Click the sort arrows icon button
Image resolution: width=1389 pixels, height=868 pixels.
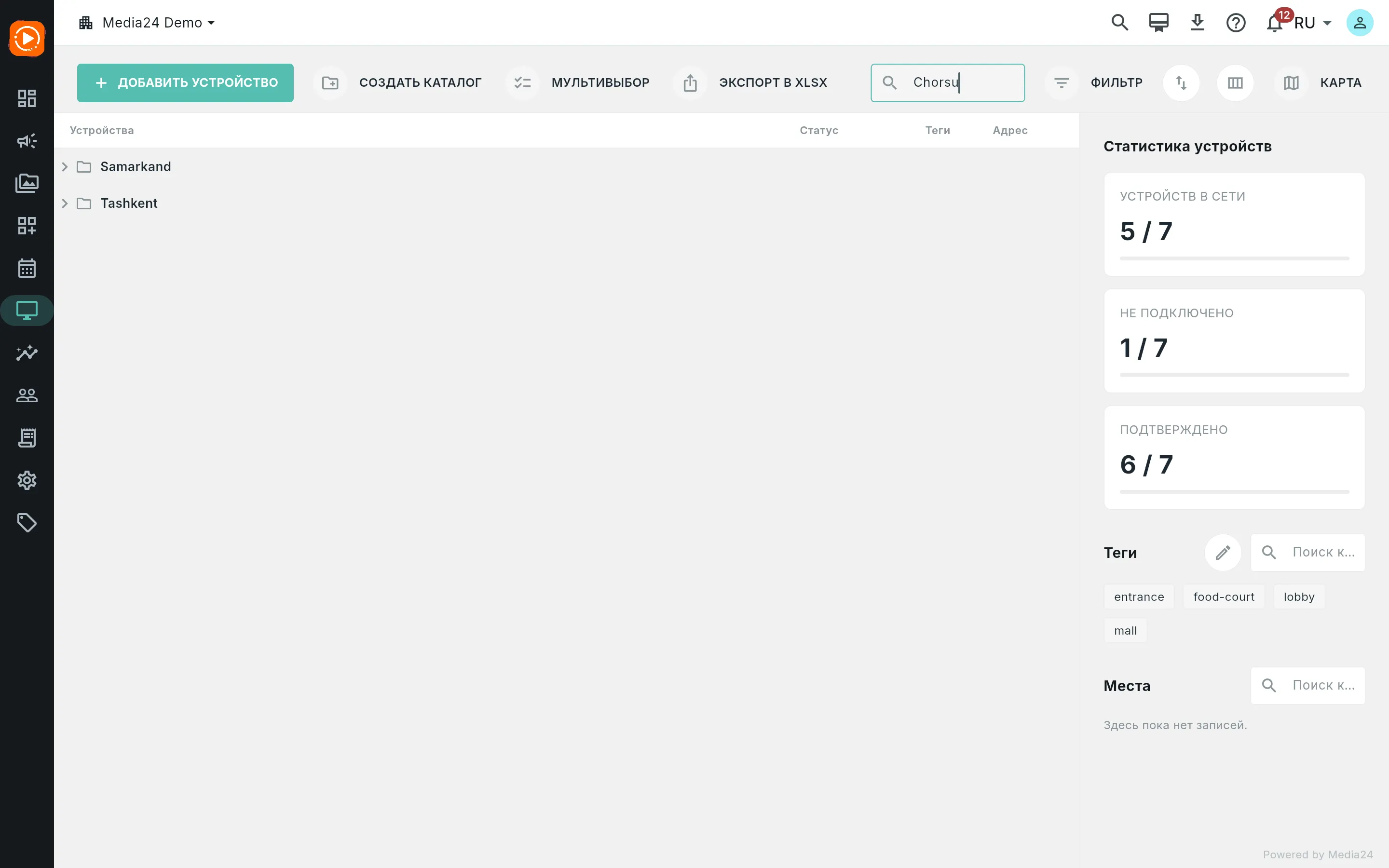tap(1181, 82)
